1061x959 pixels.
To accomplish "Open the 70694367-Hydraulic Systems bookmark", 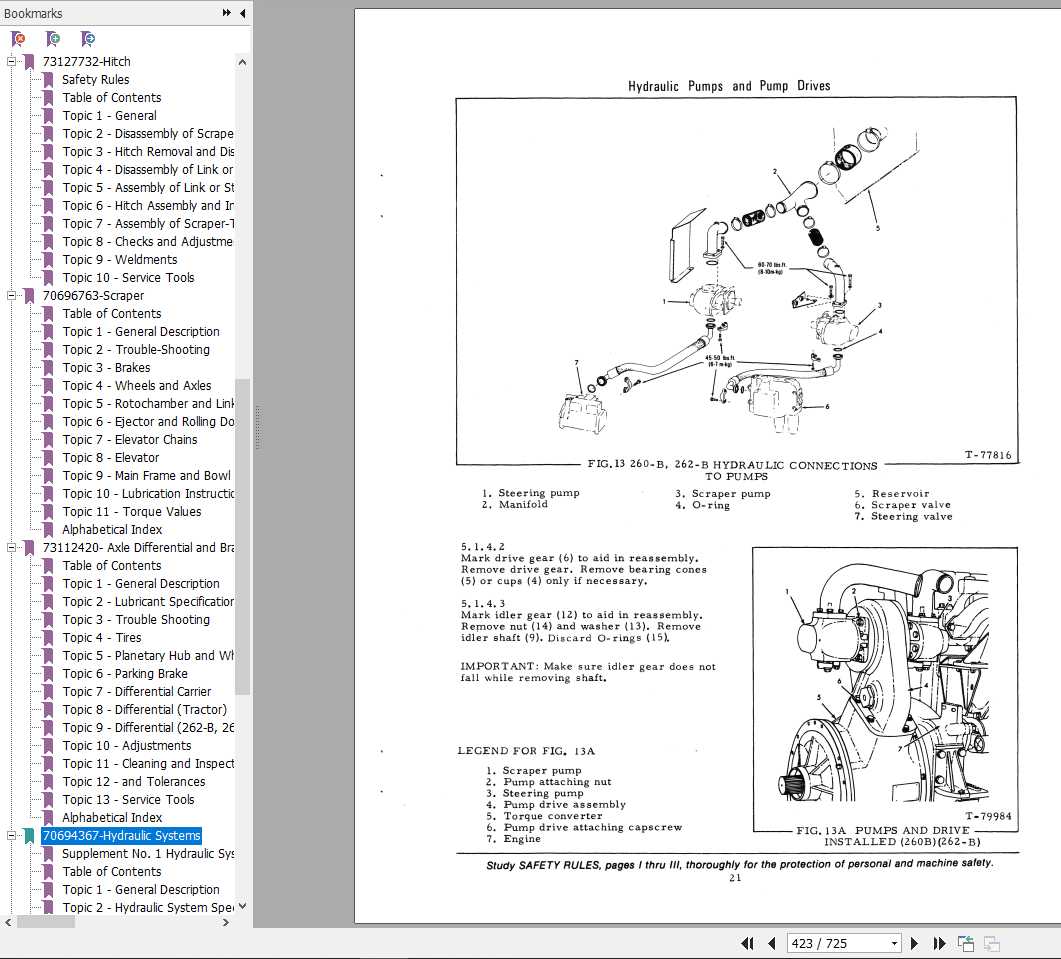I will 121,836.
